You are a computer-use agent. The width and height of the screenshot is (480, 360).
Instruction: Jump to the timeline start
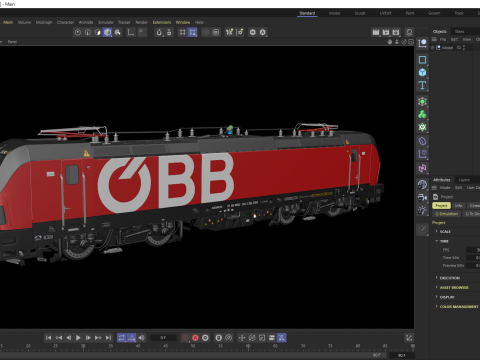click(x=48, y=338)
